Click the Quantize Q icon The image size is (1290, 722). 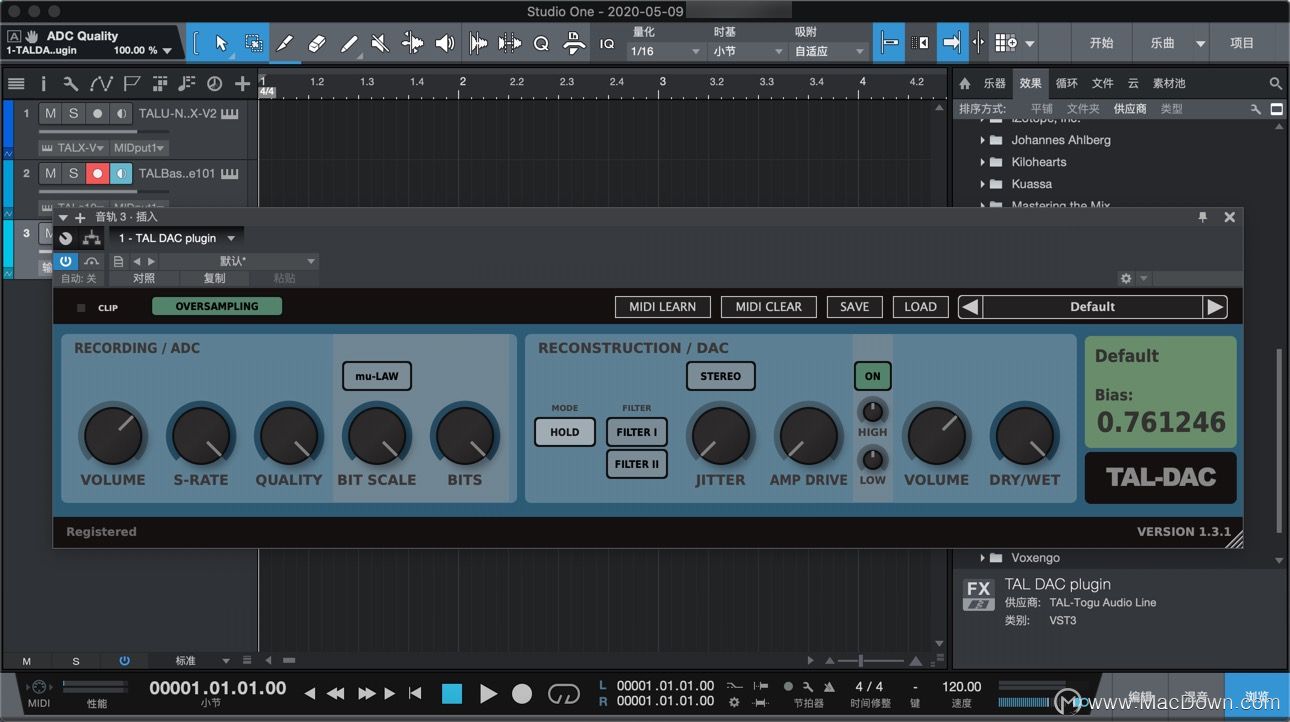(x=541, y=43)
